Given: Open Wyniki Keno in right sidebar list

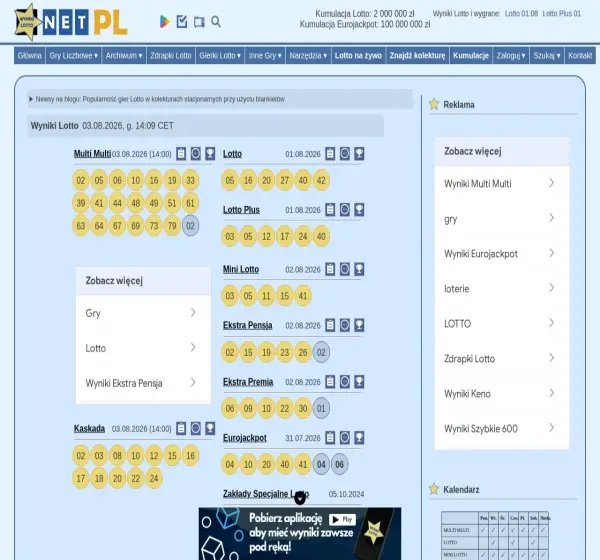Looking at the screenshot, I should coord(502,393).
